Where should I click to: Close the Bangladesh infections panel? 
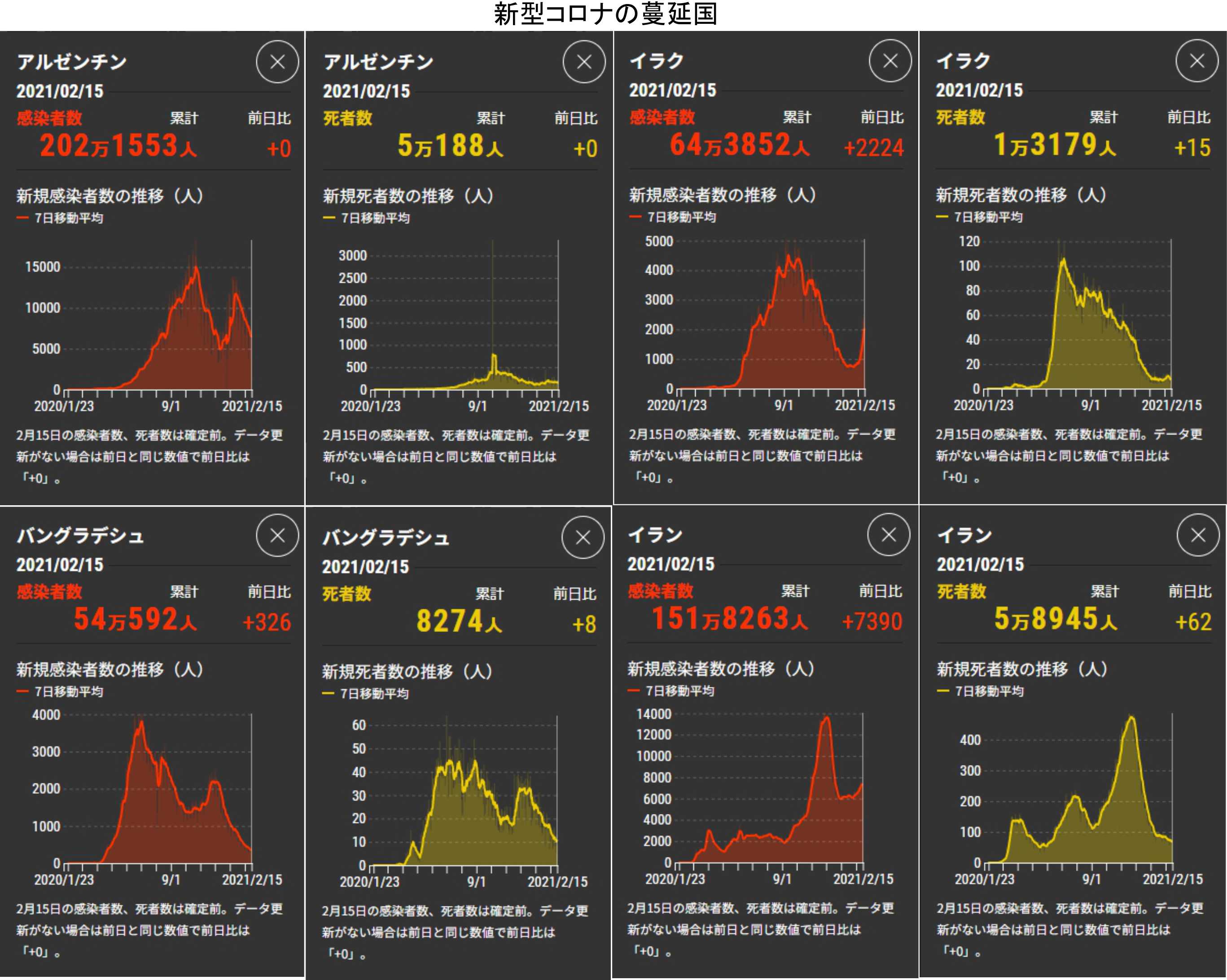click(x=277, y=535)
